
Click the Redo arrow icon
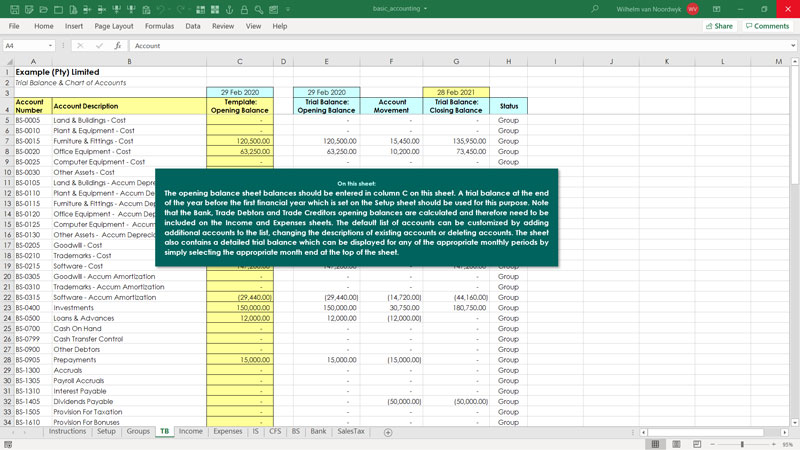(181, 9)
